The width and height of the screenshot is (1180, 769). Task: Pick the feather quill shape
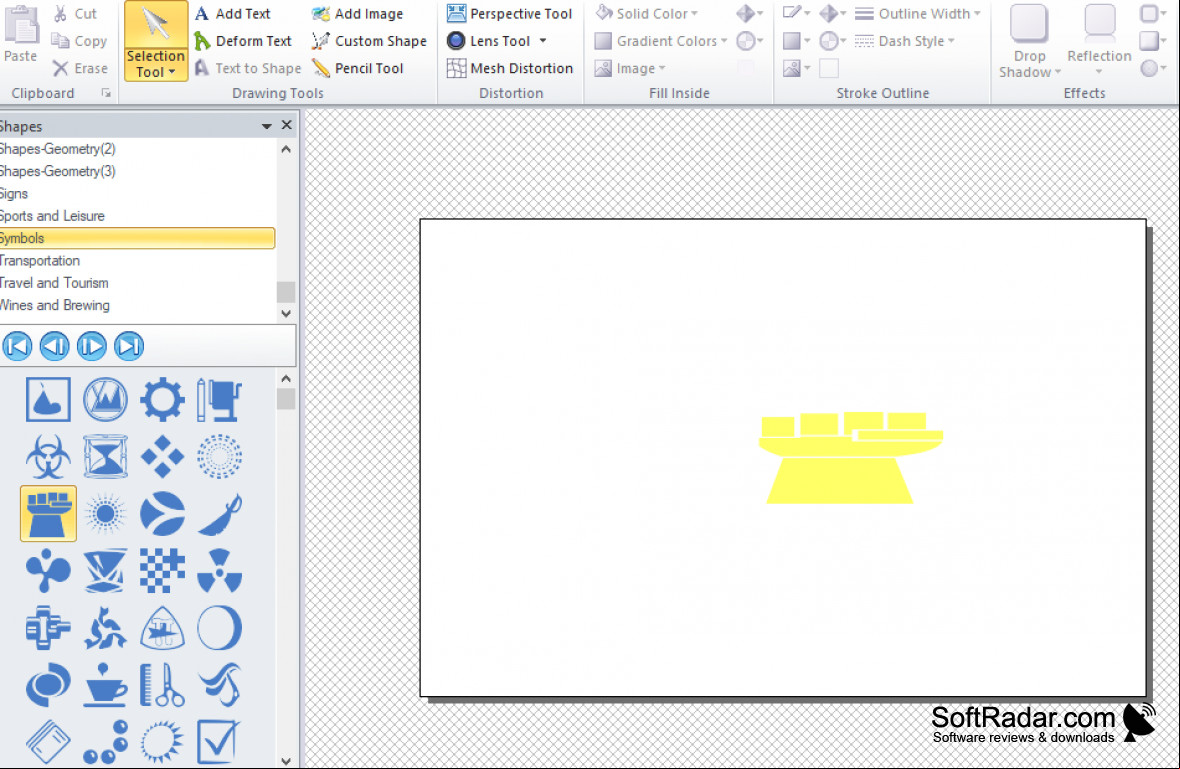[219, 514]
